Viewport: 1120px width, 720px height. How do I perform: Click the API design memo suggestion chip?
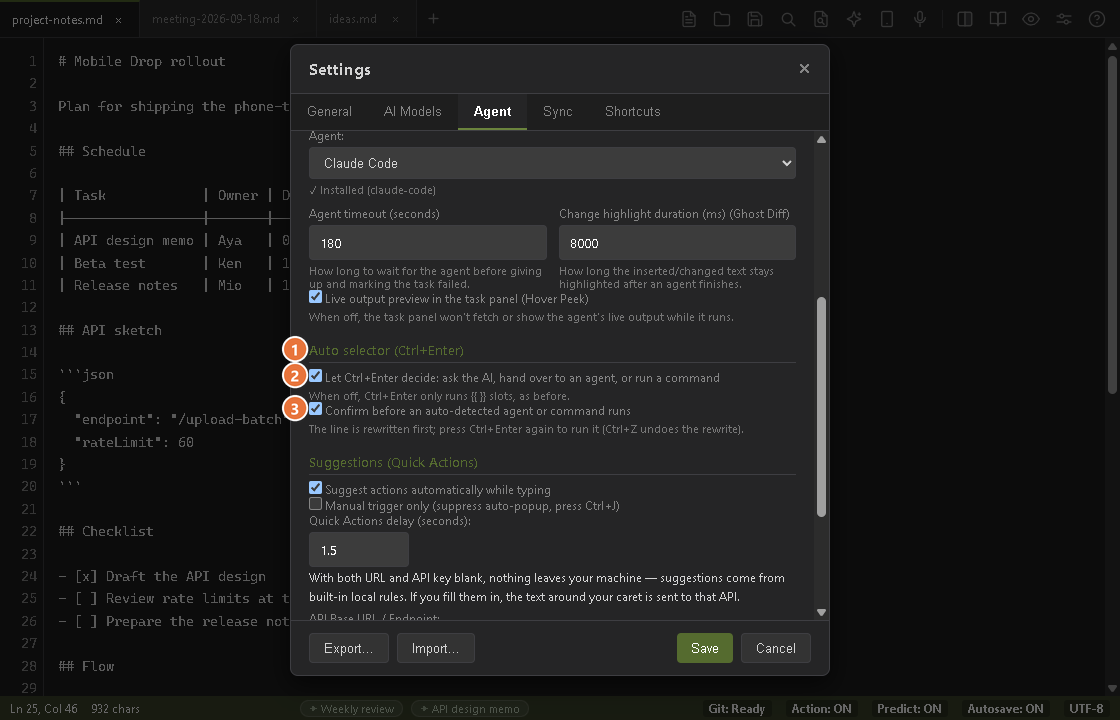pos(470,709)
